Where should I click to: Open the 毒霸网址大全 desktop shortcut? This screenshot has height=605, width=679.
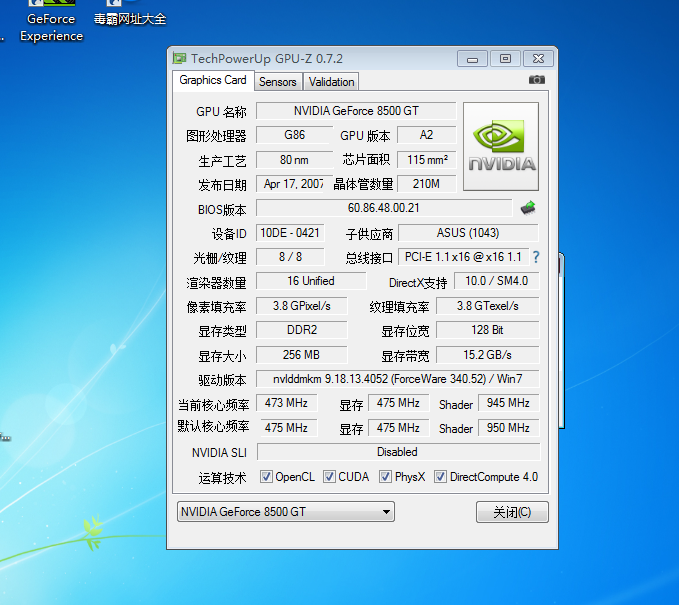(x=130, y=15)
